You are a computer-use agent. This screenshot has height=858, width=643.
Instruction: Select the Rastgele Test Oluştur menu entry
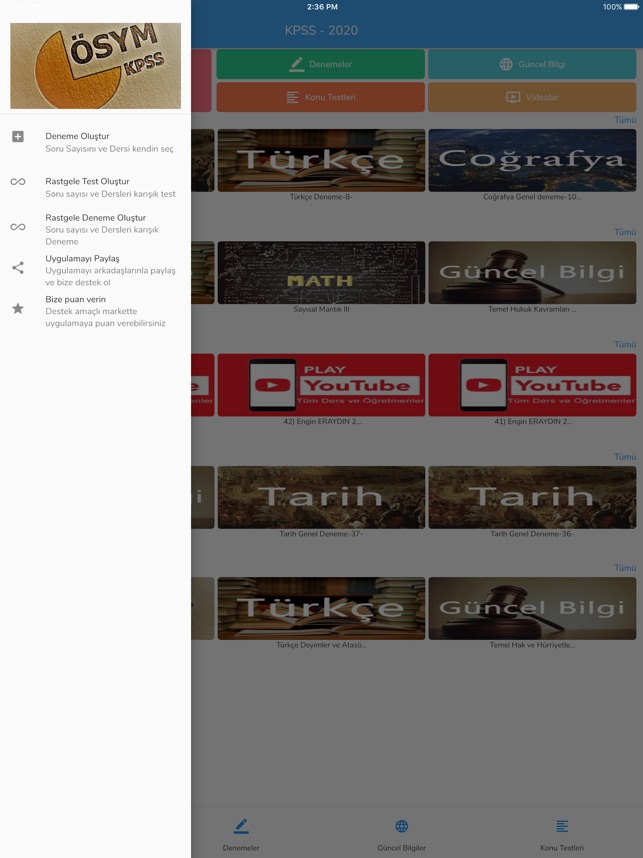click(95, 187)
